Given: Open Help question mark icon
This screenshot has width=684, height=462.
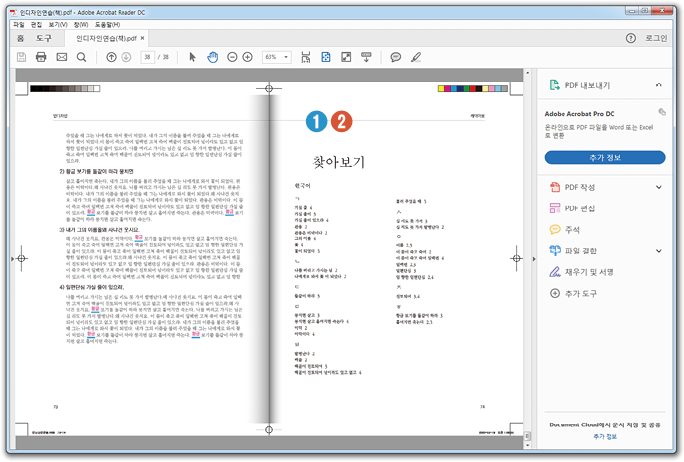Looking at the screenshot, I should pyautogui.click(x=631, y=38).
